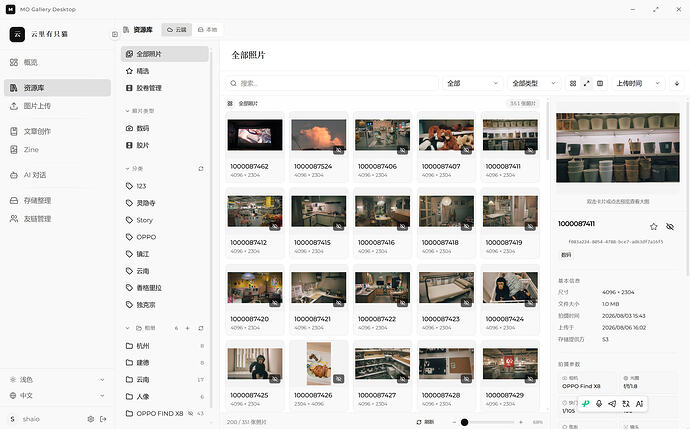Collapse the 分类 section
Screen dimensions: 690x429
(127, 169)
